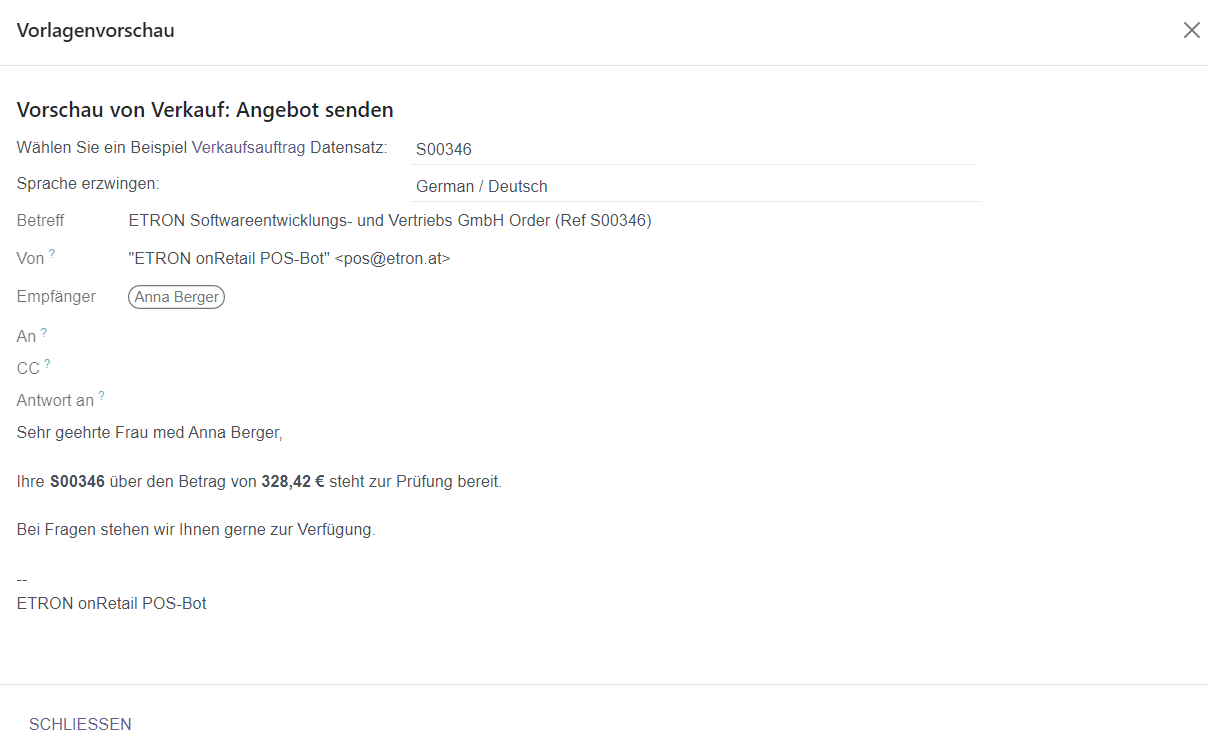This screenshot has width=1209, height=744.
Task: Click the Betreff subject line text
Action: (390, 220)
